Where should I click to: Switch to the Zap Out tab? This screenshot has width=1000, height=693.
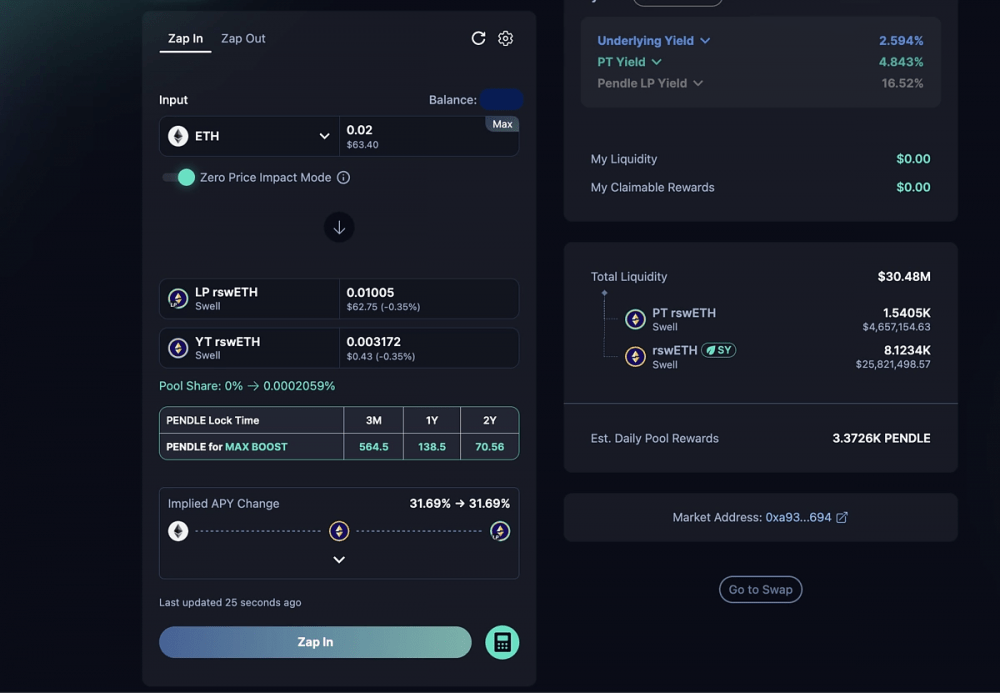pyautogui.click(x=243, y=38)
